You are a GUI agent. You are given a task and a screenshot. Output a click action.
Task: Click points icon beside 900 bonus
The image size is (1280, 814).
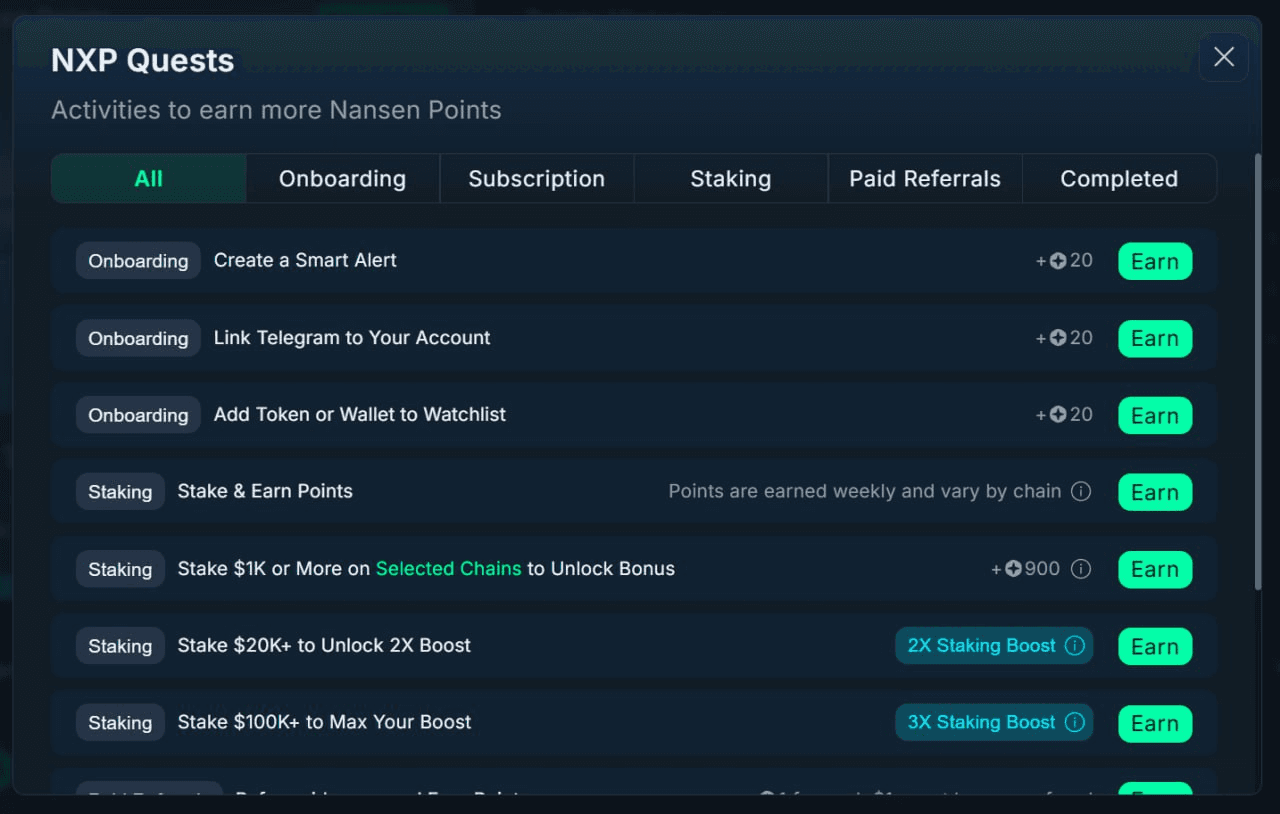point(1014,569)
